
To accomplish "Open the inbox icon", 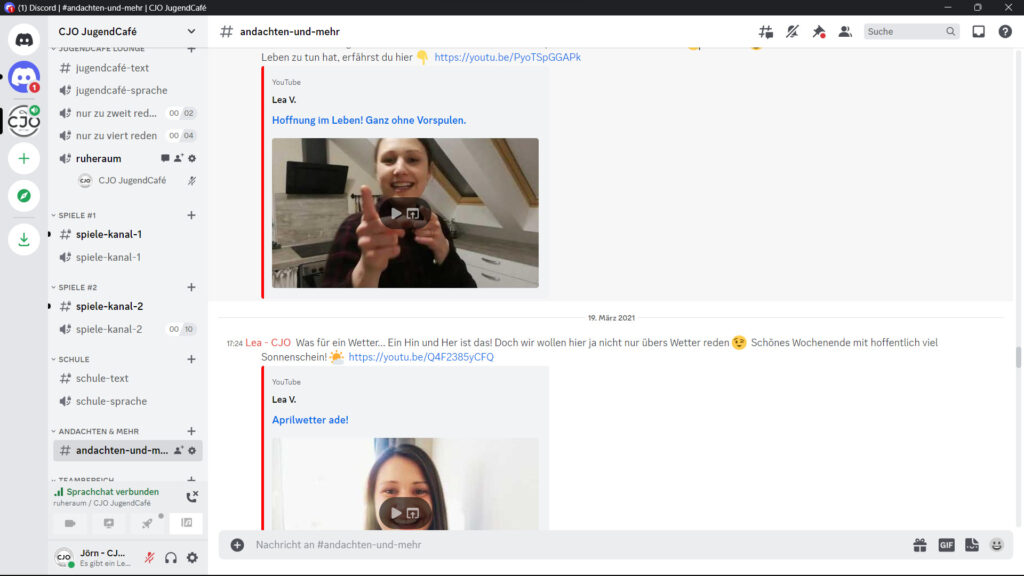I will click(978, 32).
